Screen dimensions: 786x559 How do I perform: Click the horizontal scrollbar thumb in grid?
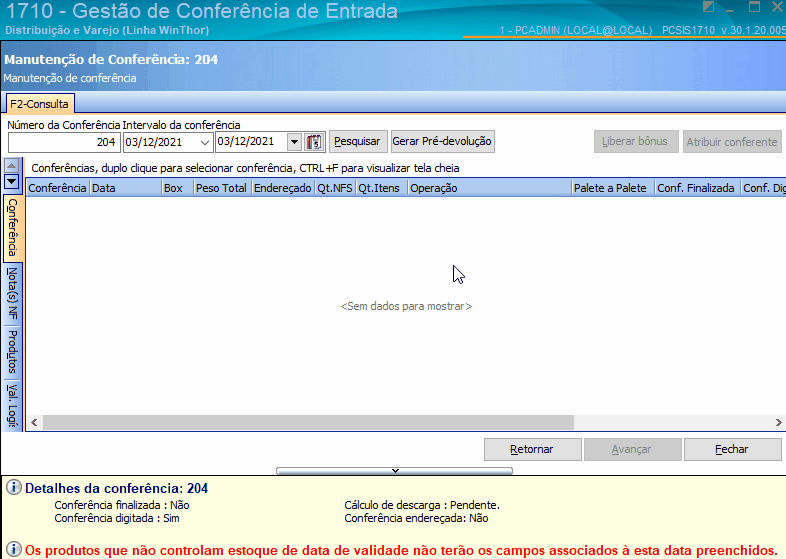308,423
